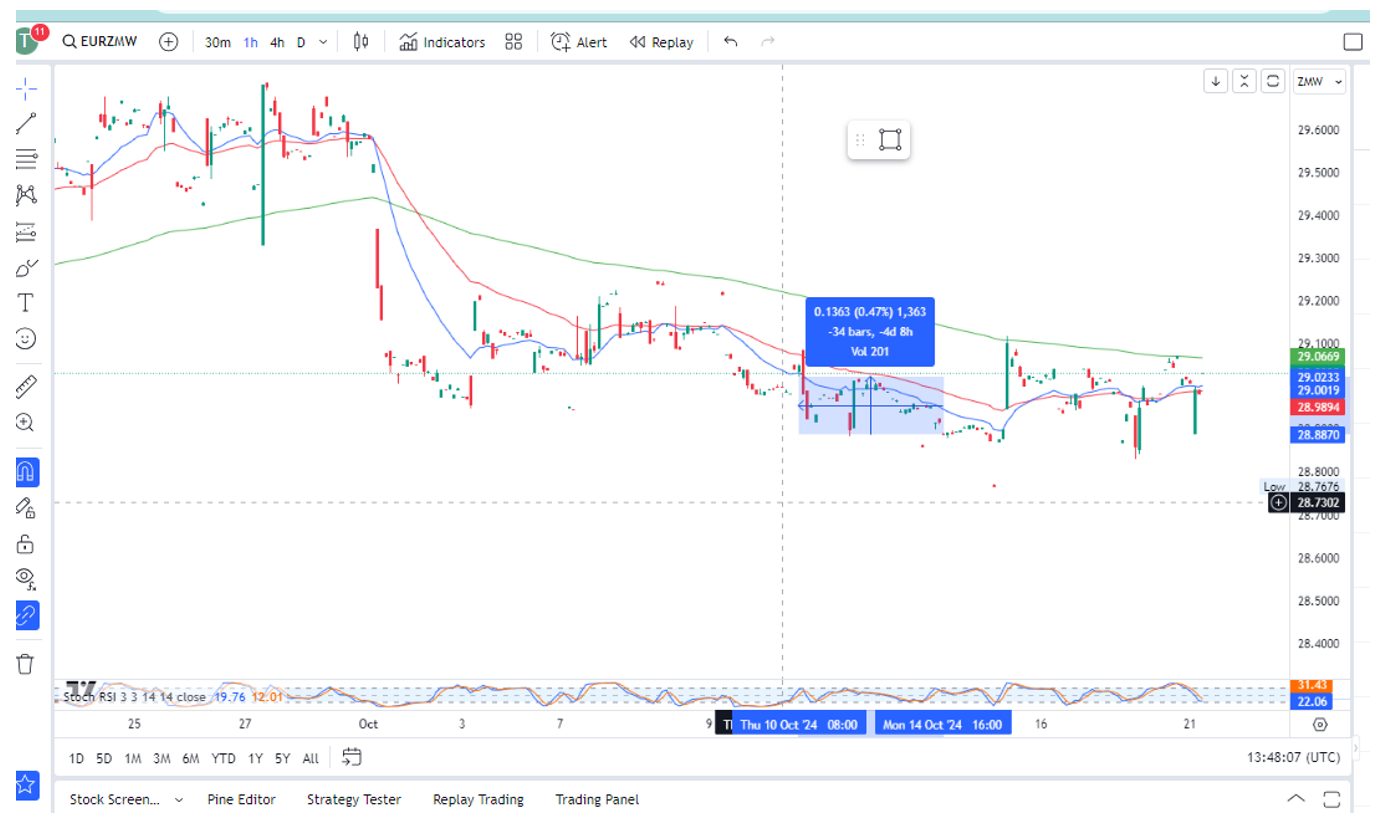This screenshot has height=826, width=1382.
Task: Set the date range to 5Y
Action: click(x=283, y=758)
